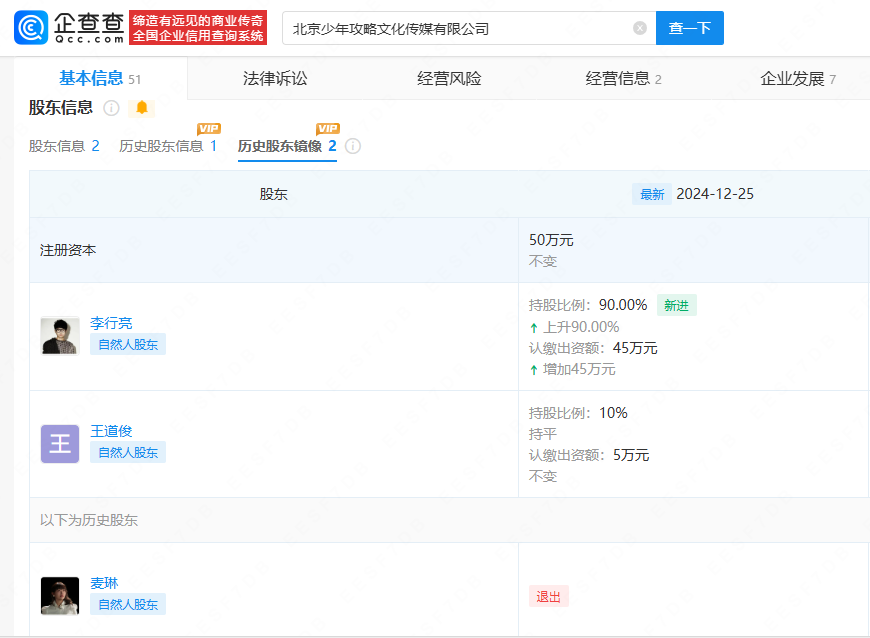Clear the search box with the X icon

(640, 28)
